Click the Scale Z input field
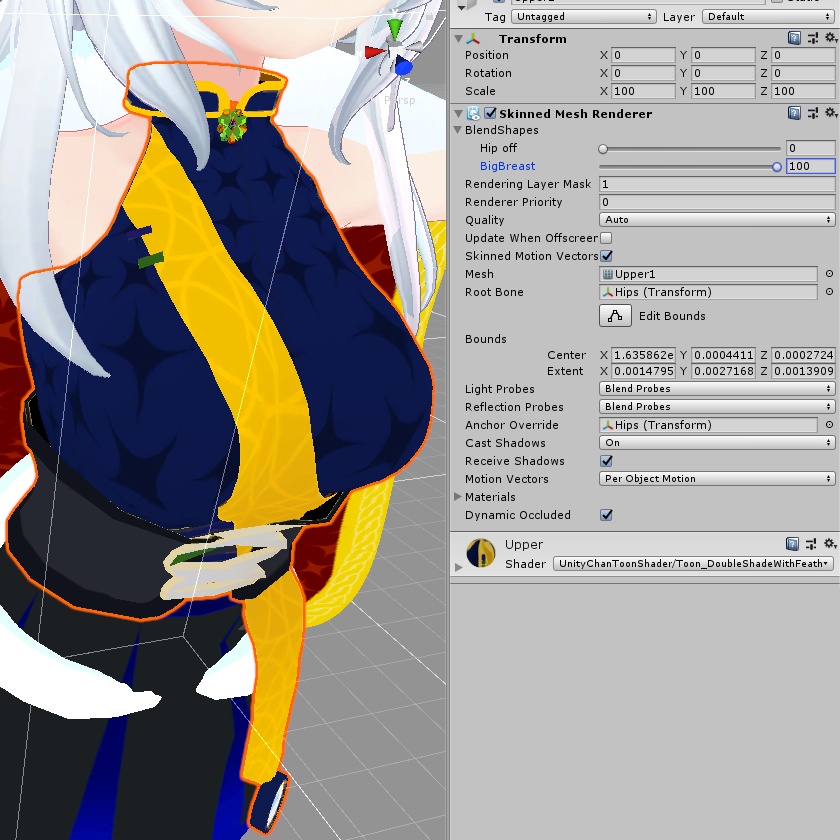The image size is (840, 840). coord(803,91)
